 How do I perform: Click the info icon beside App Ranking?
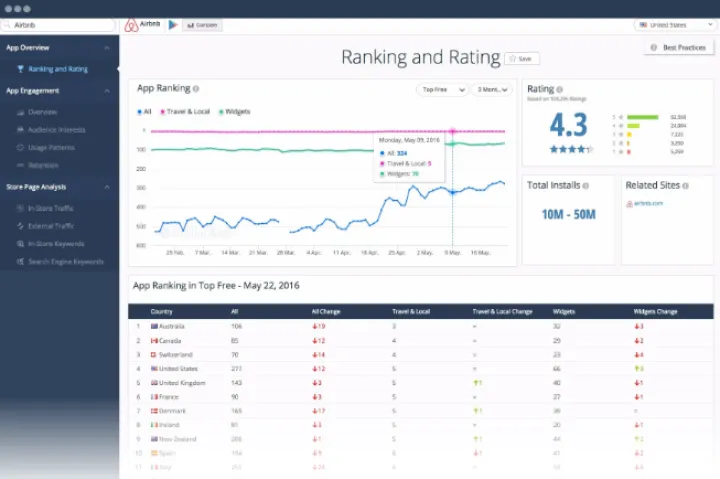[x=196, y=89]
